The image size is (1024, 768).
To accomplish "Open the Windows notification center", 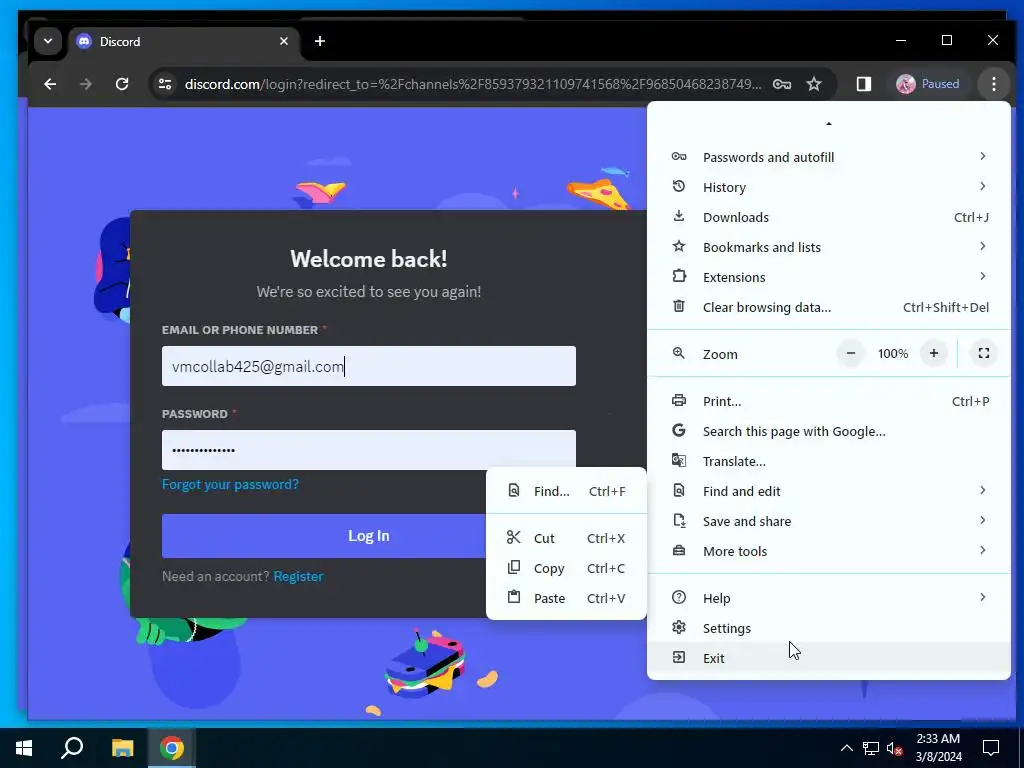I will 991,748.
